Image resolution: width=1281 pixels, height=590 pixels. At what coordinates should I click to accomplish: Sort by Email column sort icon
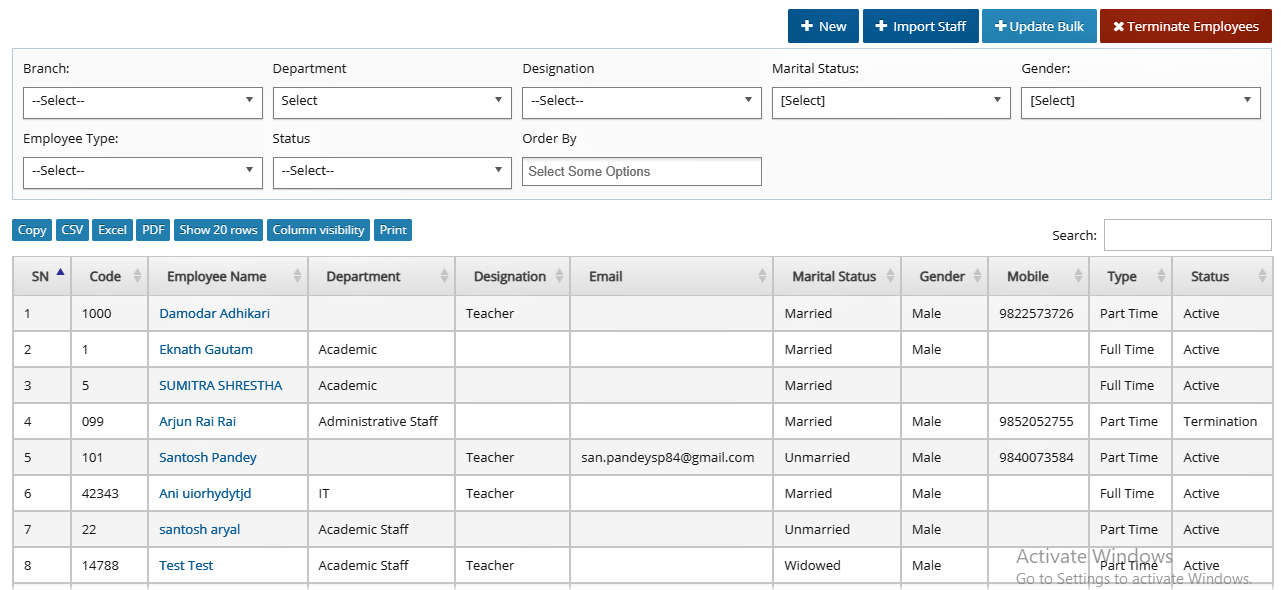pos(762,276)
